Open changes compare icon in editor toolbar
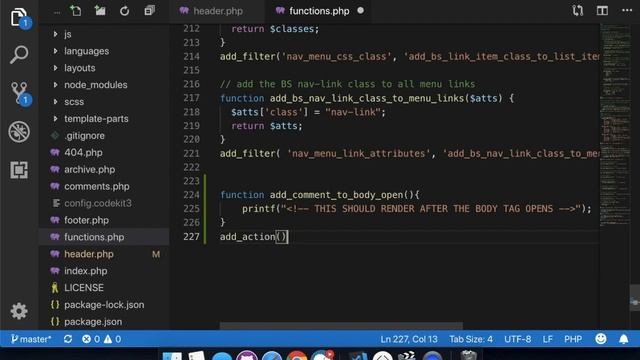The height and width of the screenshot is (360, 640). point(578,11)
